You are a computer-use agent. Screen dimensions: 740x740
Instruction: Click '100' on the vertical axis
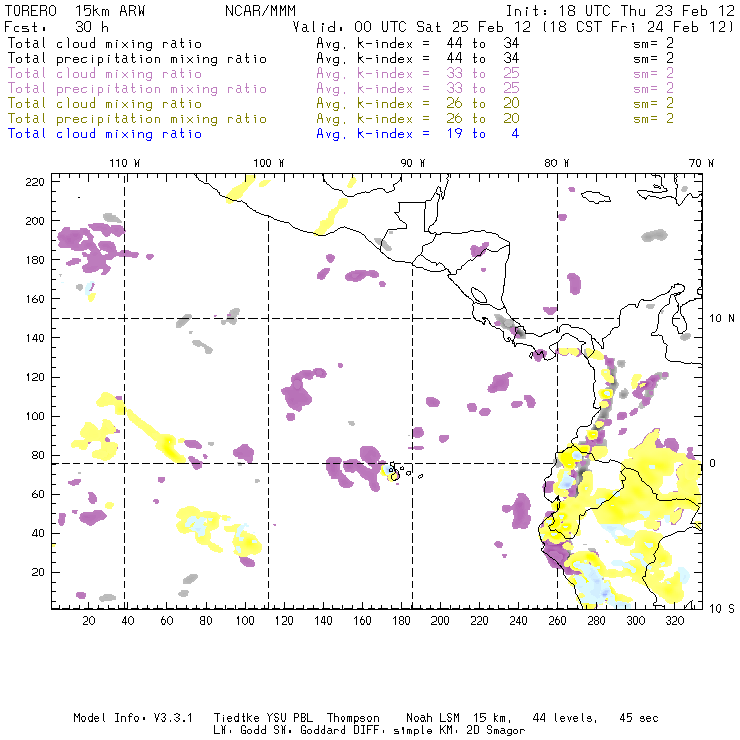[35, 416]
